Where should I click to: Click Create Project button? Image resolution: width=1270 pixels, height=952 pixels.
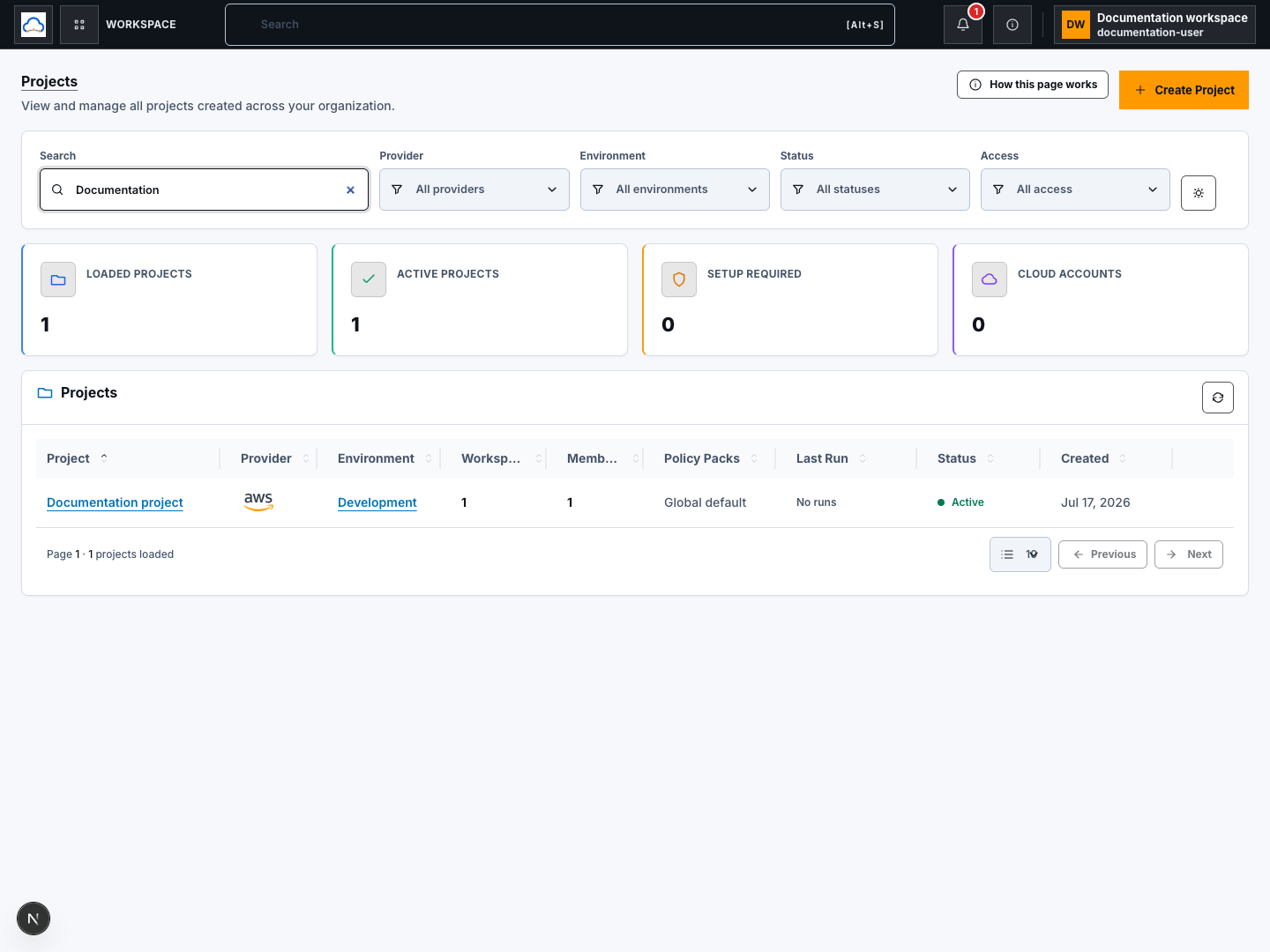1184,90
